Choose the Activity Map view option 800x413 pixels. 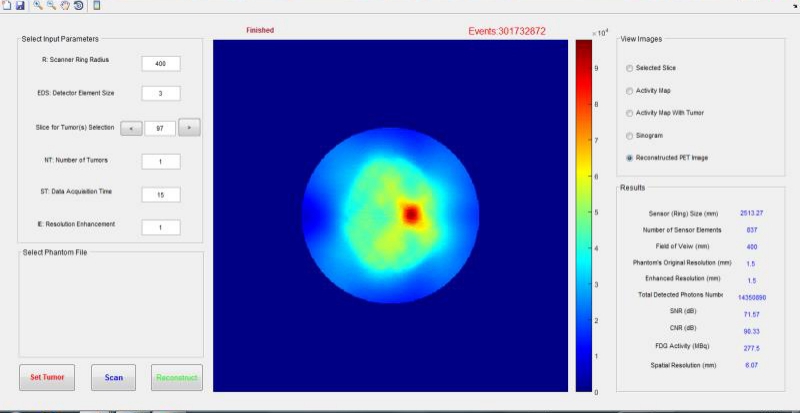tap(629, 90)
